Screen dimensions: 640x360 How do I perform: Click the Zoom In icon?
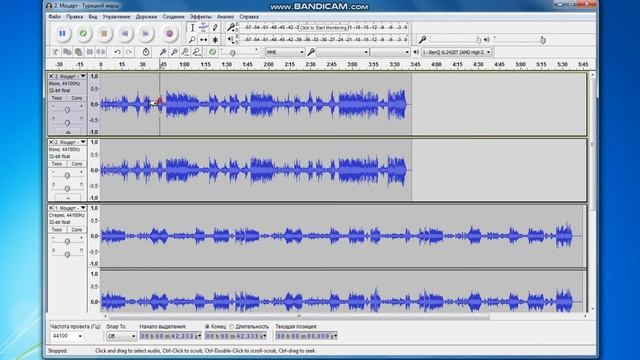click(163, 52)
